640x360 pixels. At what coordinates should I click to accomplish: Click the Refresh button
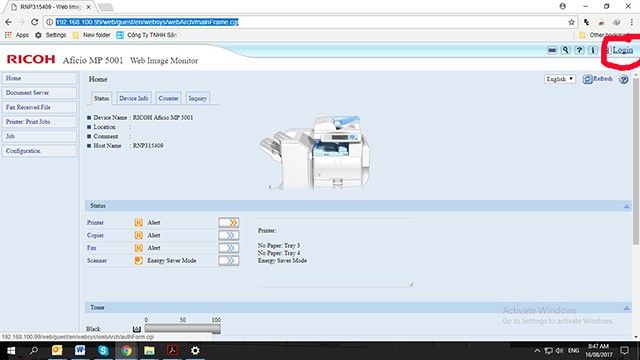[x=598, y=79]
